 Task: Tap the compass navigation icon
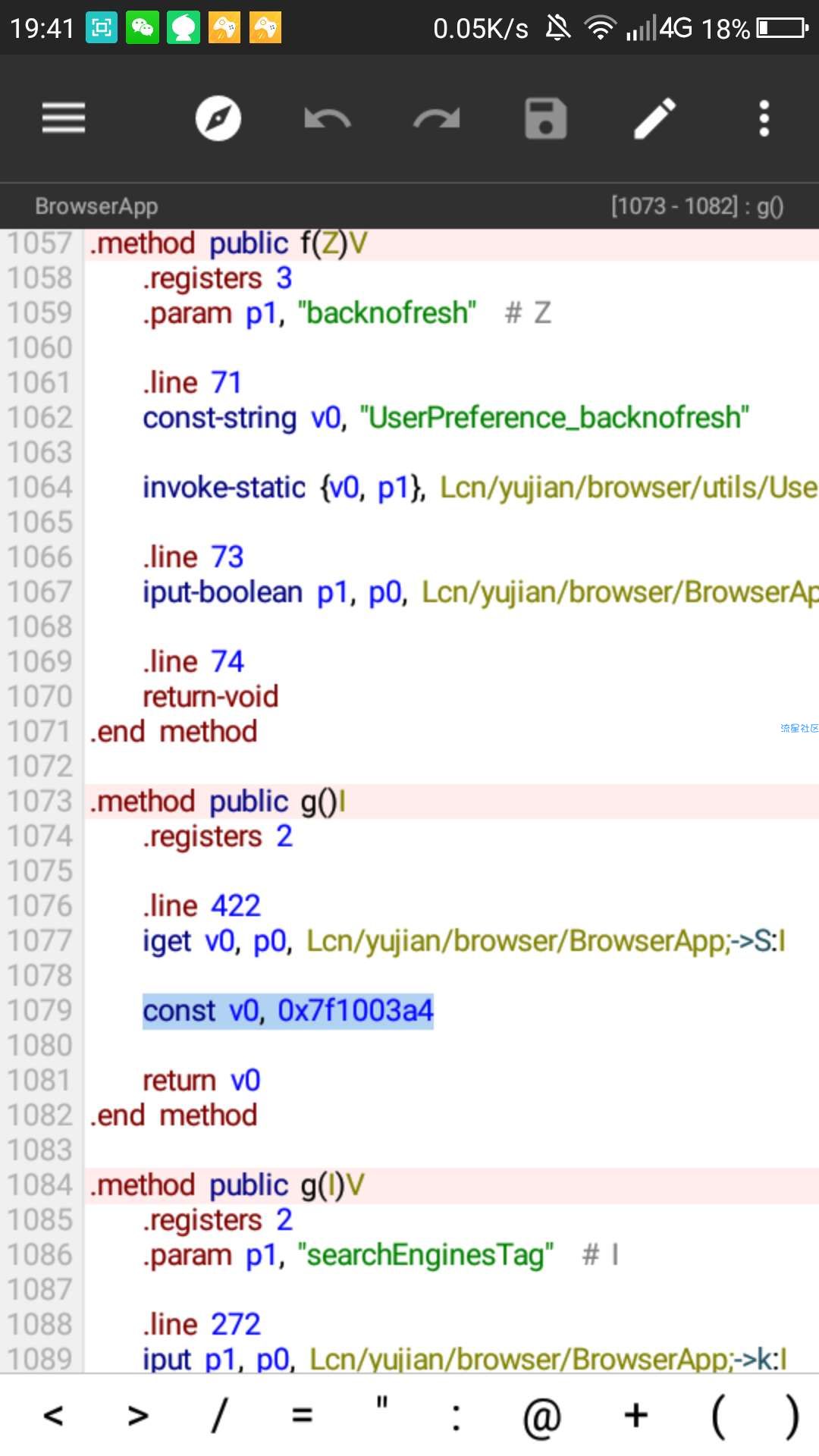(218, 118)
